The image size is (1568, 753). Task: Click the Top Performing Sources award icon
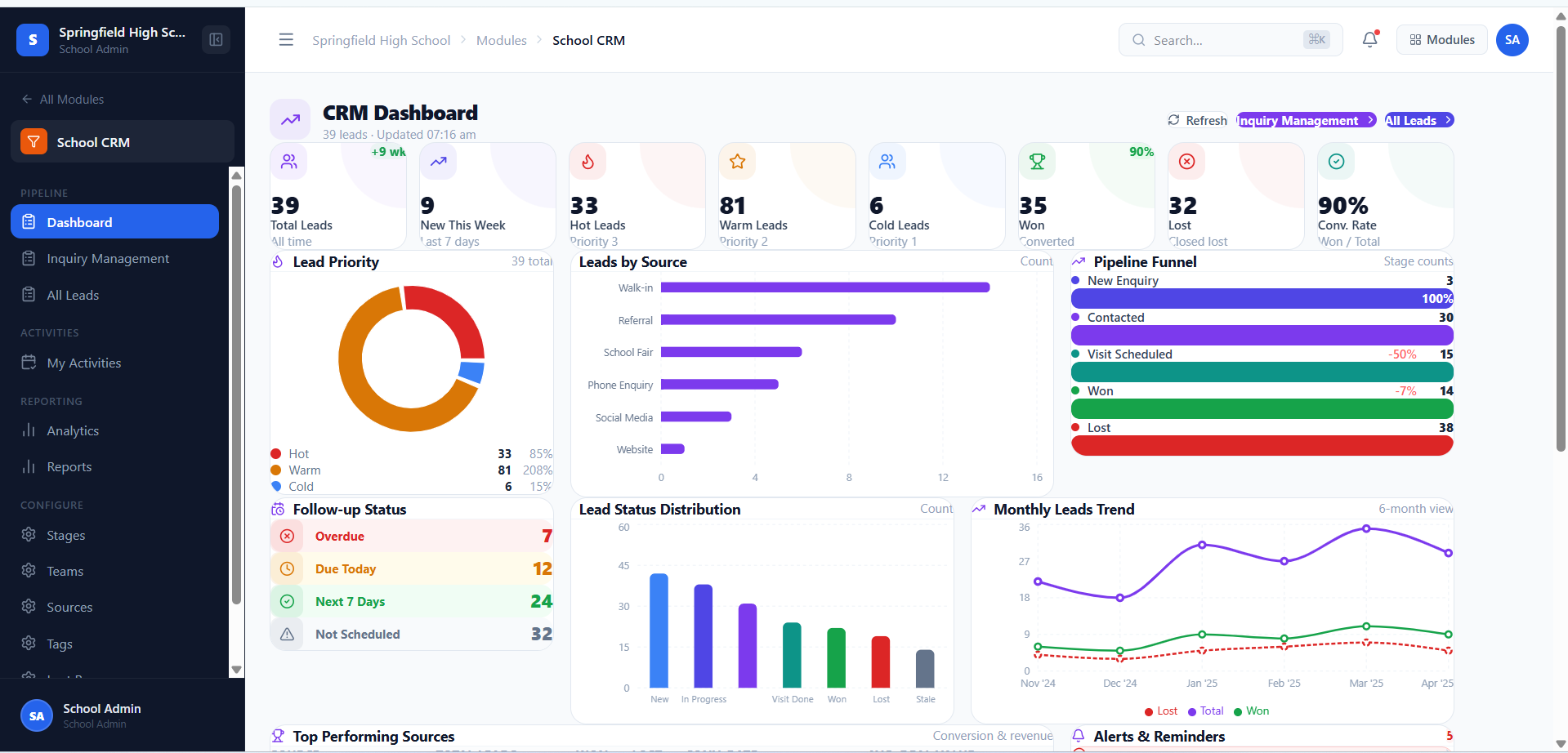coord(278,736)
